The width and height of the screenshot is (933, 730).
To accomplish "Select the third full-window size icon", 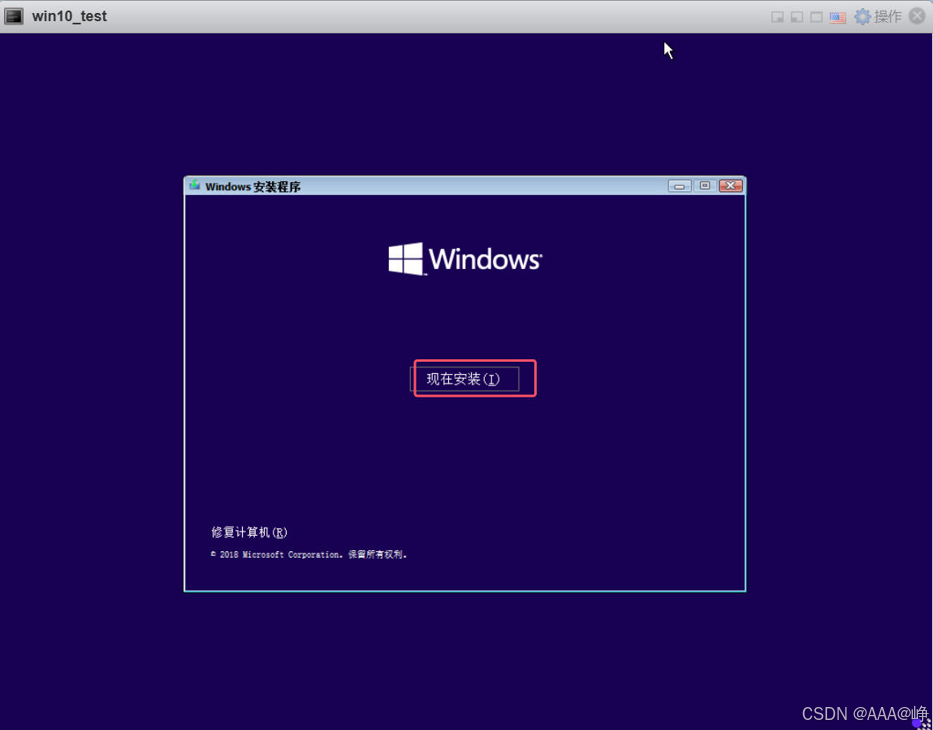I will coord(816,17).
